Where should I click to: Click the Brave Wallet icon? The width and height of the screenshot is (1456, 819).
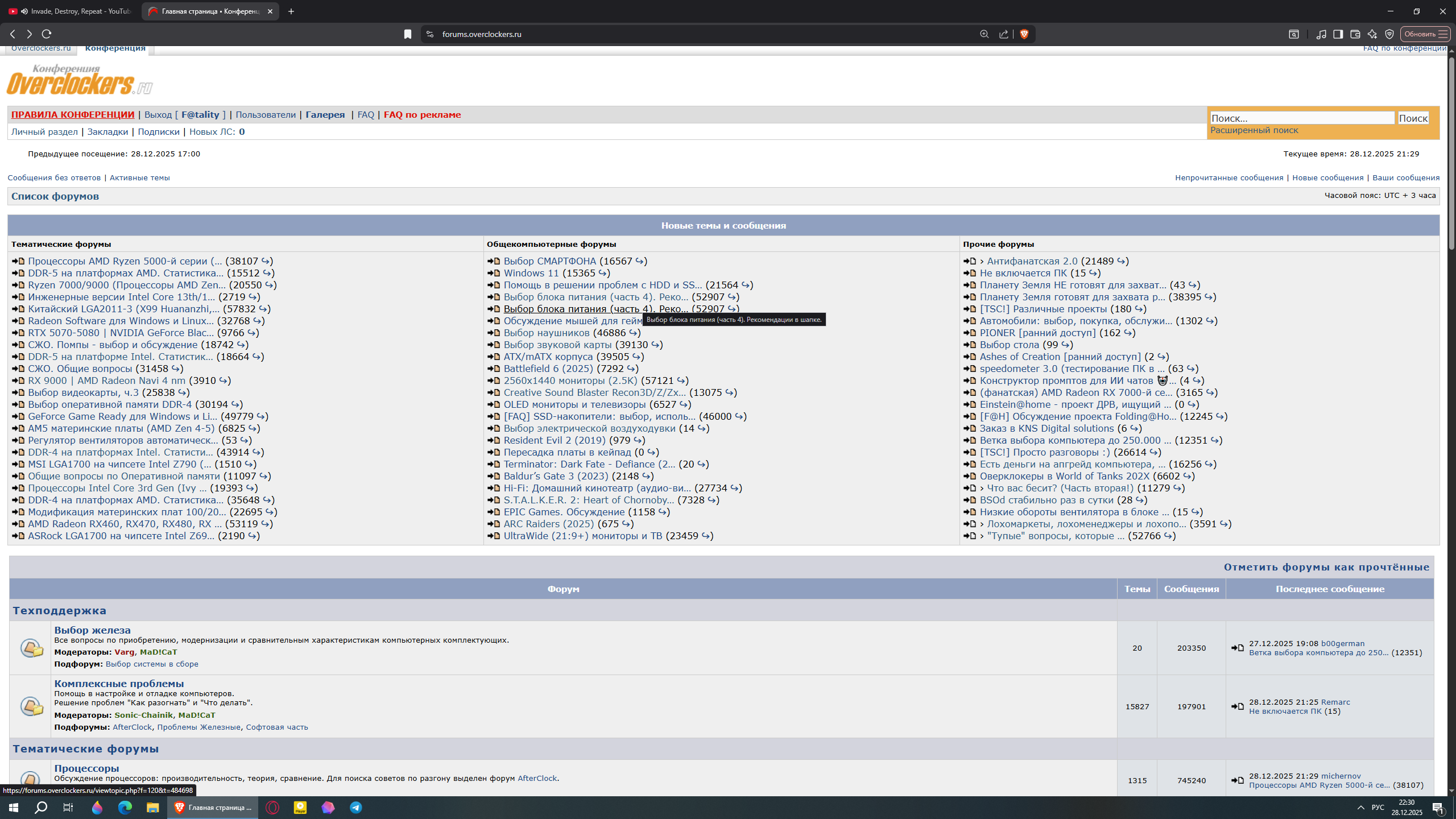[1355, 34]
